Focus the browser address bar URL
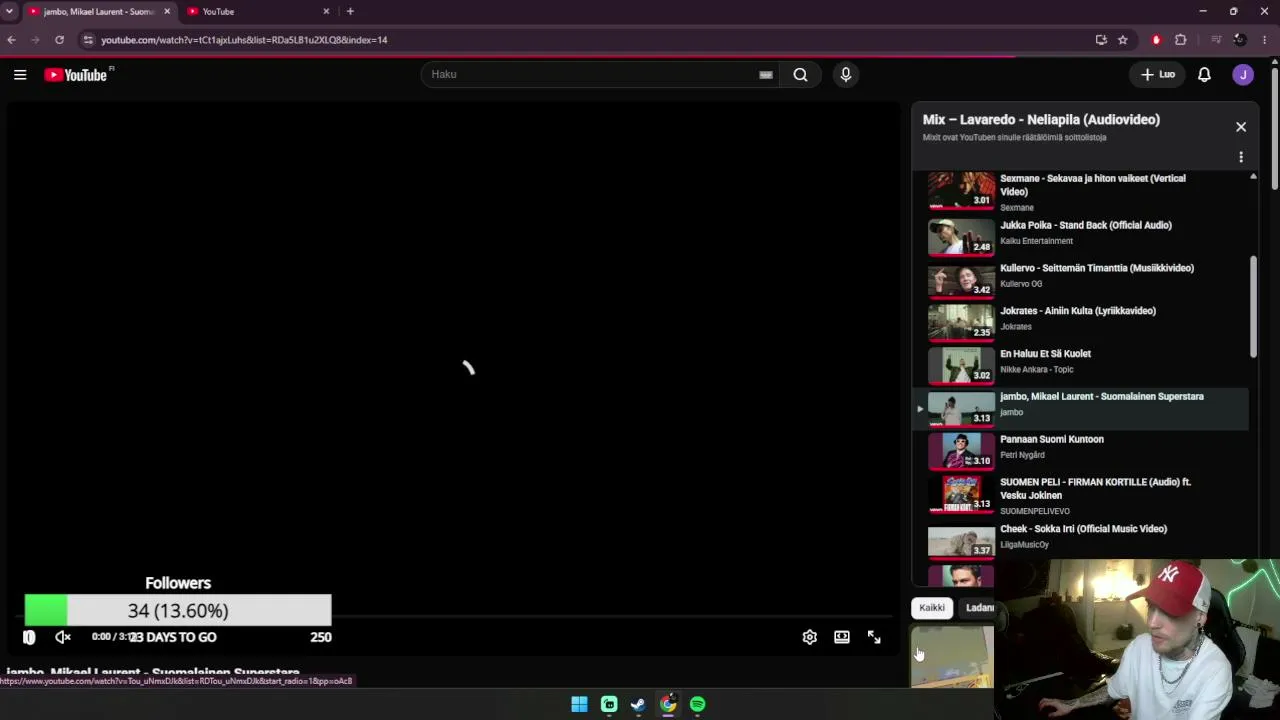 (244, 40)
